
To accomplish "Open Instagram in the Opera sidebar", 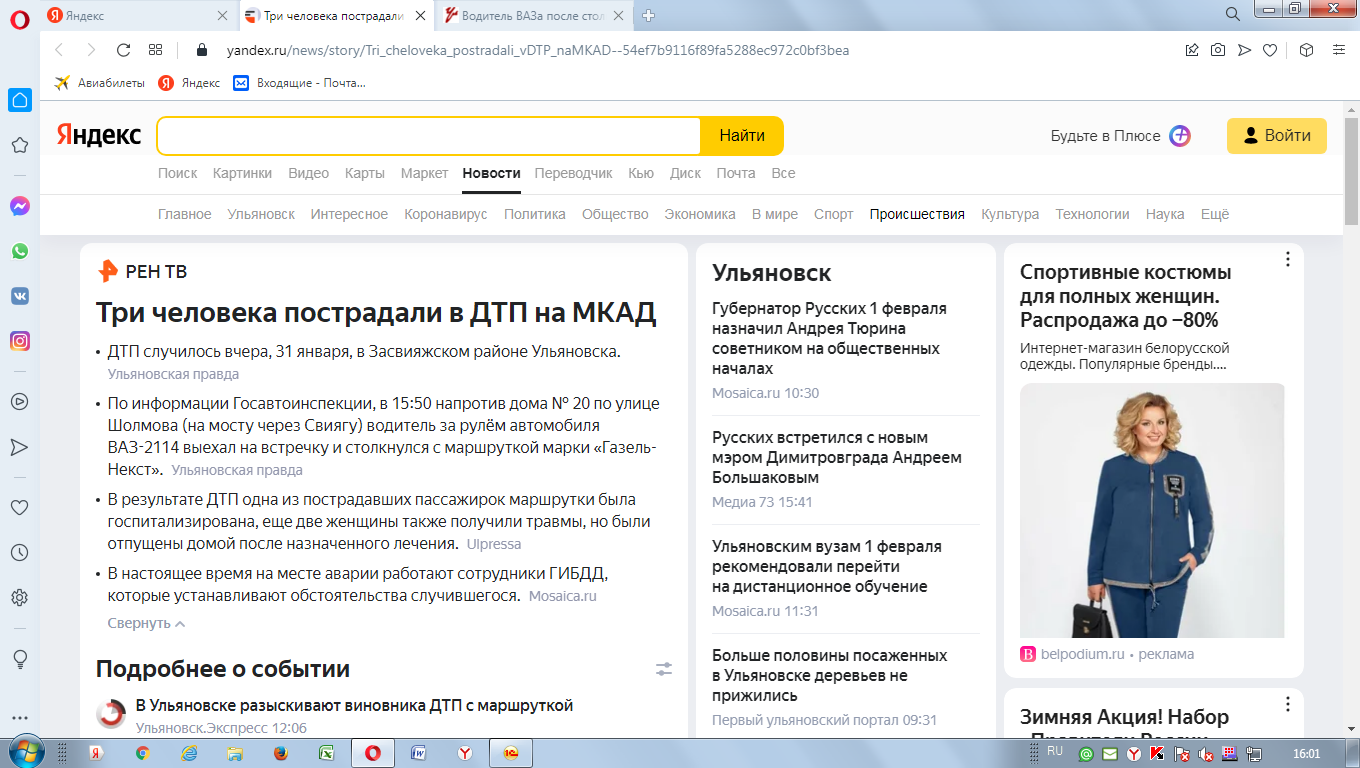I will [x=19, y=341].
